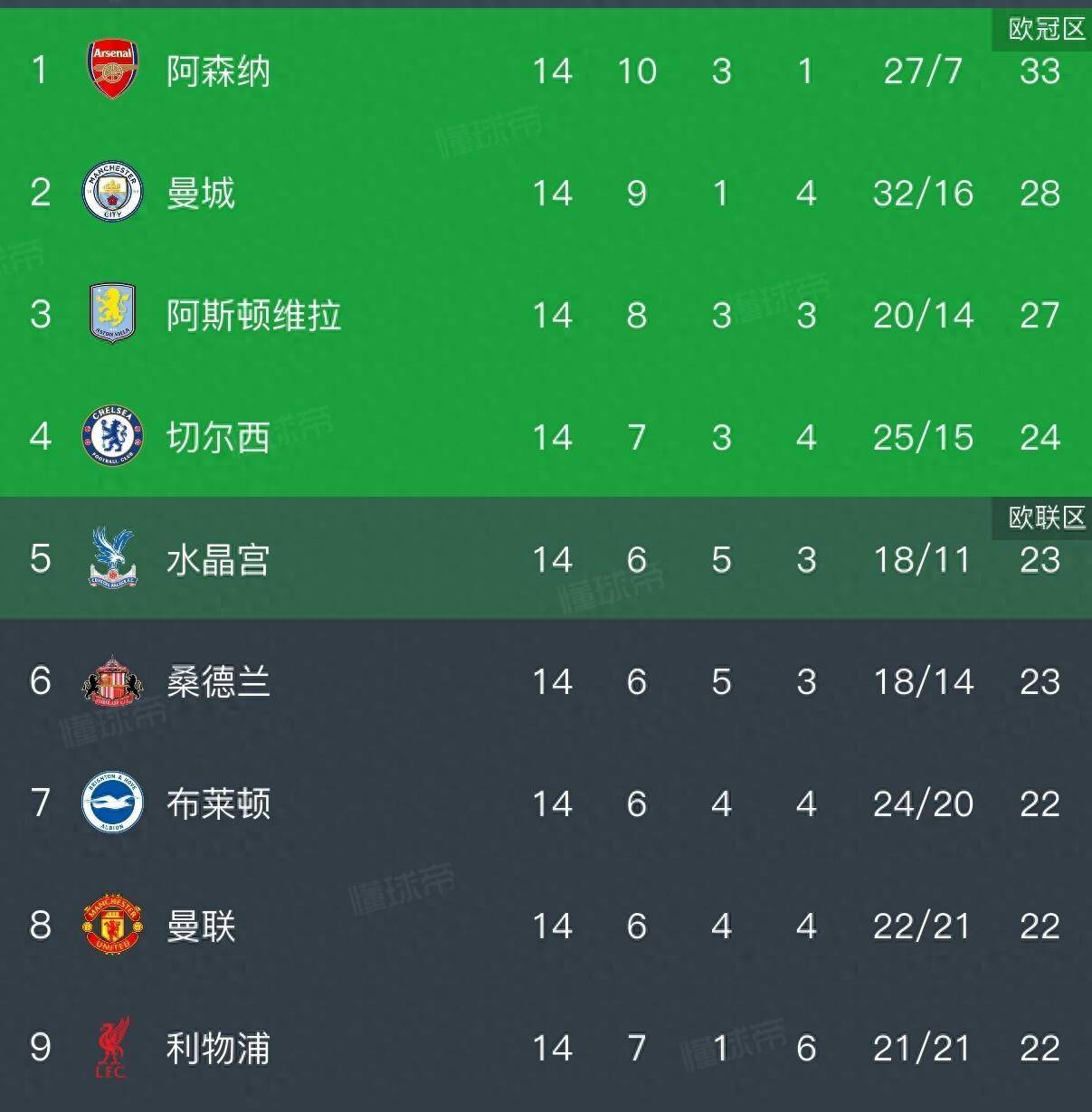Click Arsenal's 33 points value

point(1040,71)
